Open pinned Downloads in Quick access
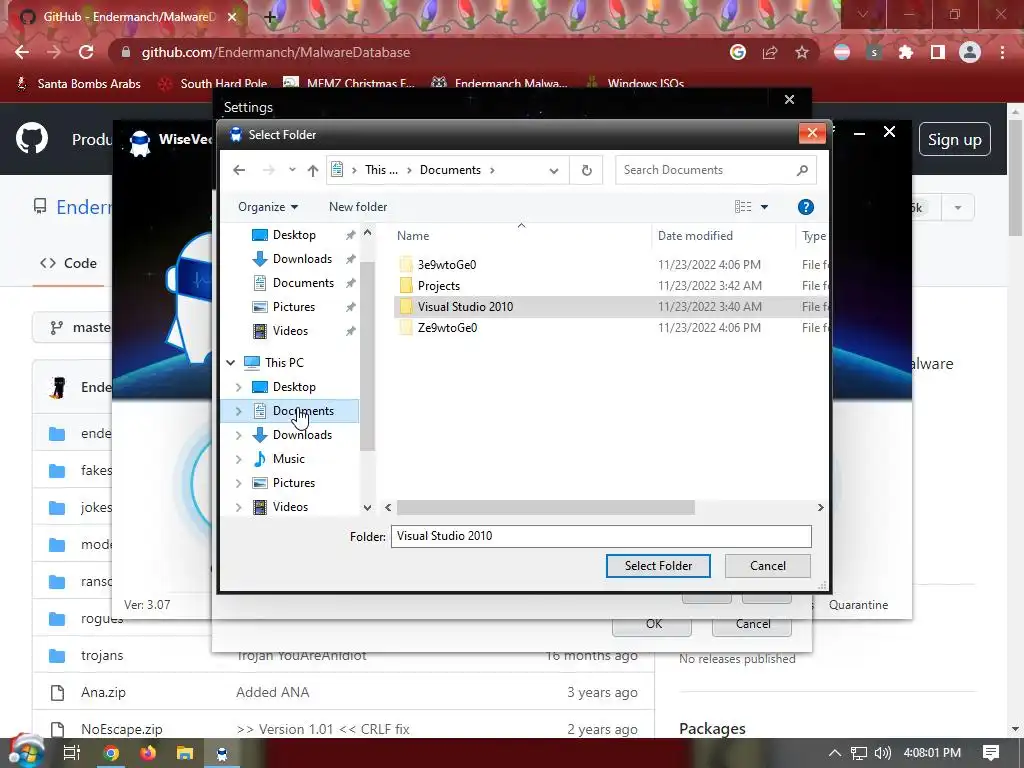The image size is (1024, 768). point(302,259)
